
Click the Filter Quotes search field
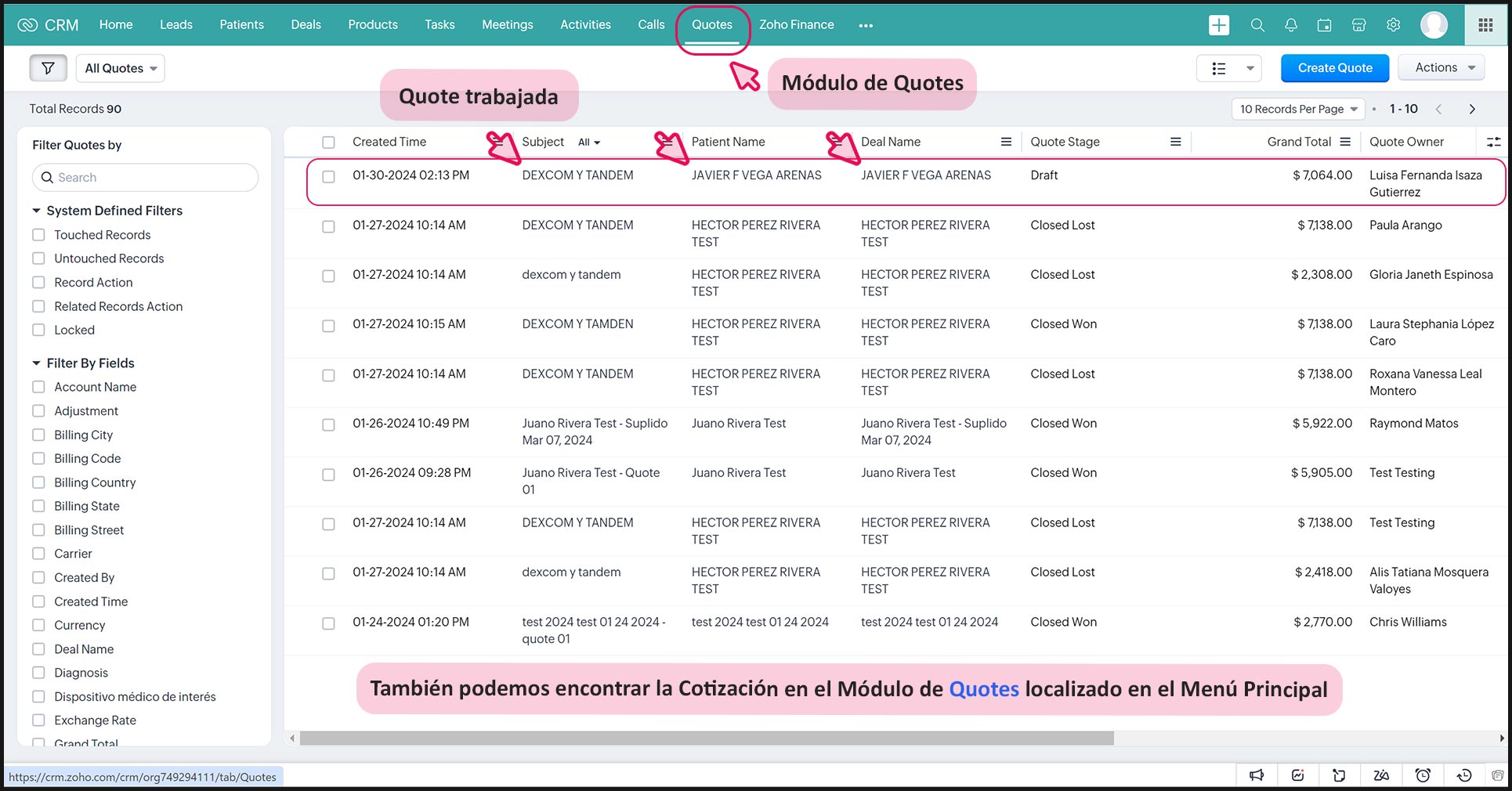pos(145,178)
